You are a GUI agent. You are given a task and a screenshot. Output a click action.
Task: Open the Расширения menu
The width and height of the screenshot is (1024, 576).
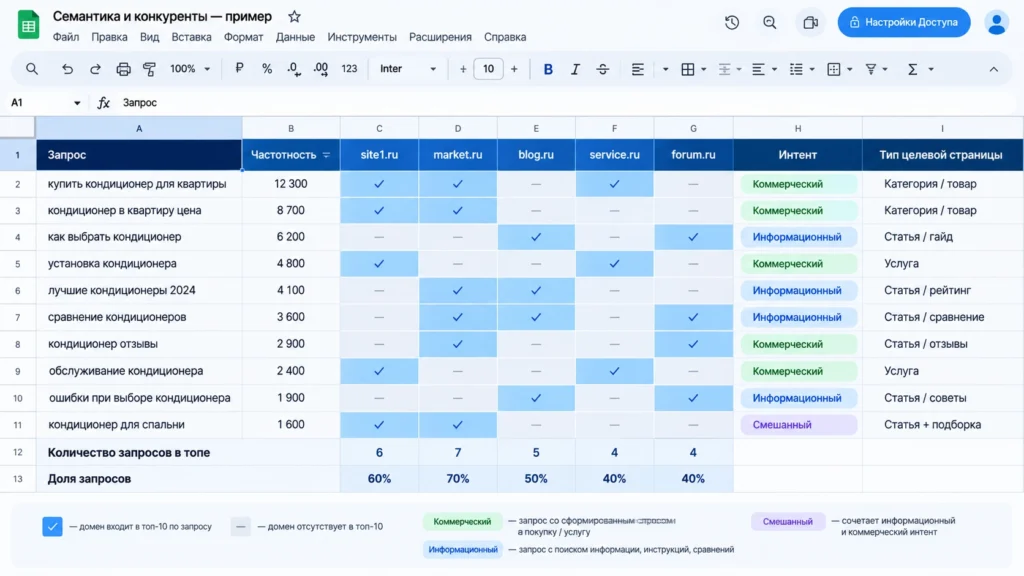point(440,37)
